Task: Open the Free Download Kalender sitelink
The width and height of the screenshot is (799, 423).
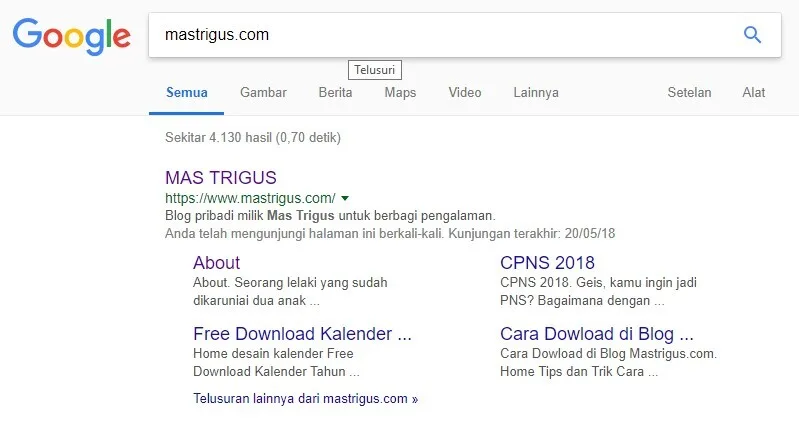Action: [x=302, y=334]
